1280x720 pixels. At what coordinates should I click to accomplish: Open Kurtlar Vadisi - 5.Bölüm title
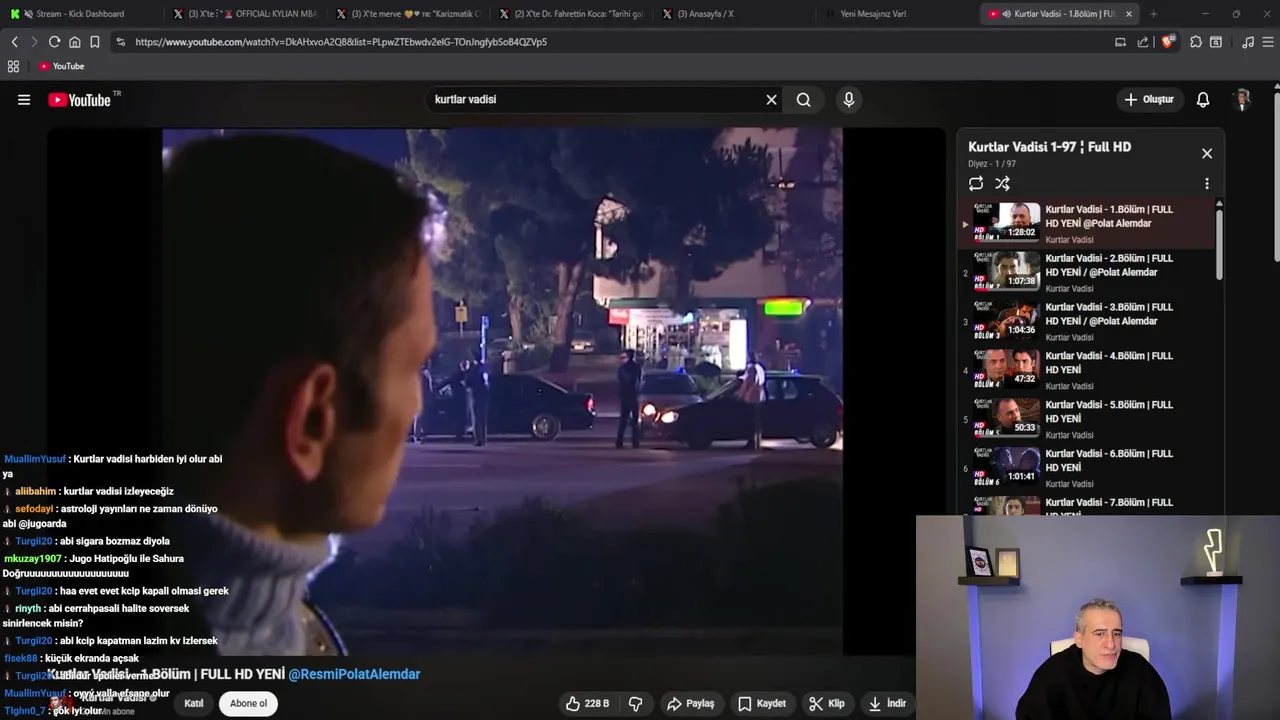tap(1109, 412)
